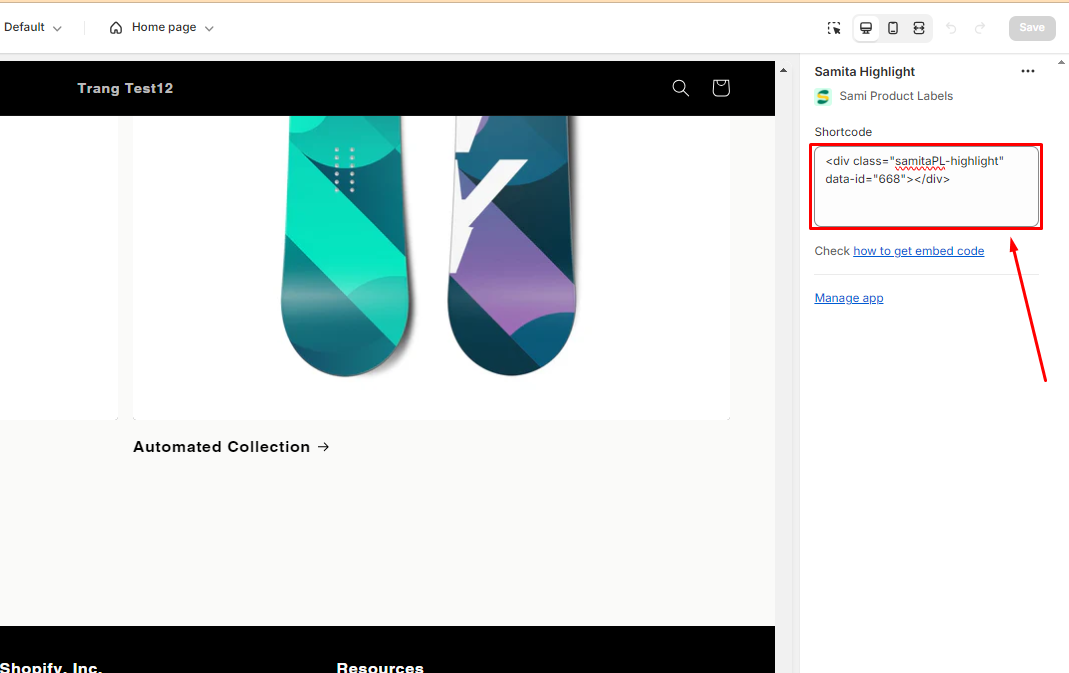Open the Default theme dropdown
The image size is (1069, 673).
[32, 28]
